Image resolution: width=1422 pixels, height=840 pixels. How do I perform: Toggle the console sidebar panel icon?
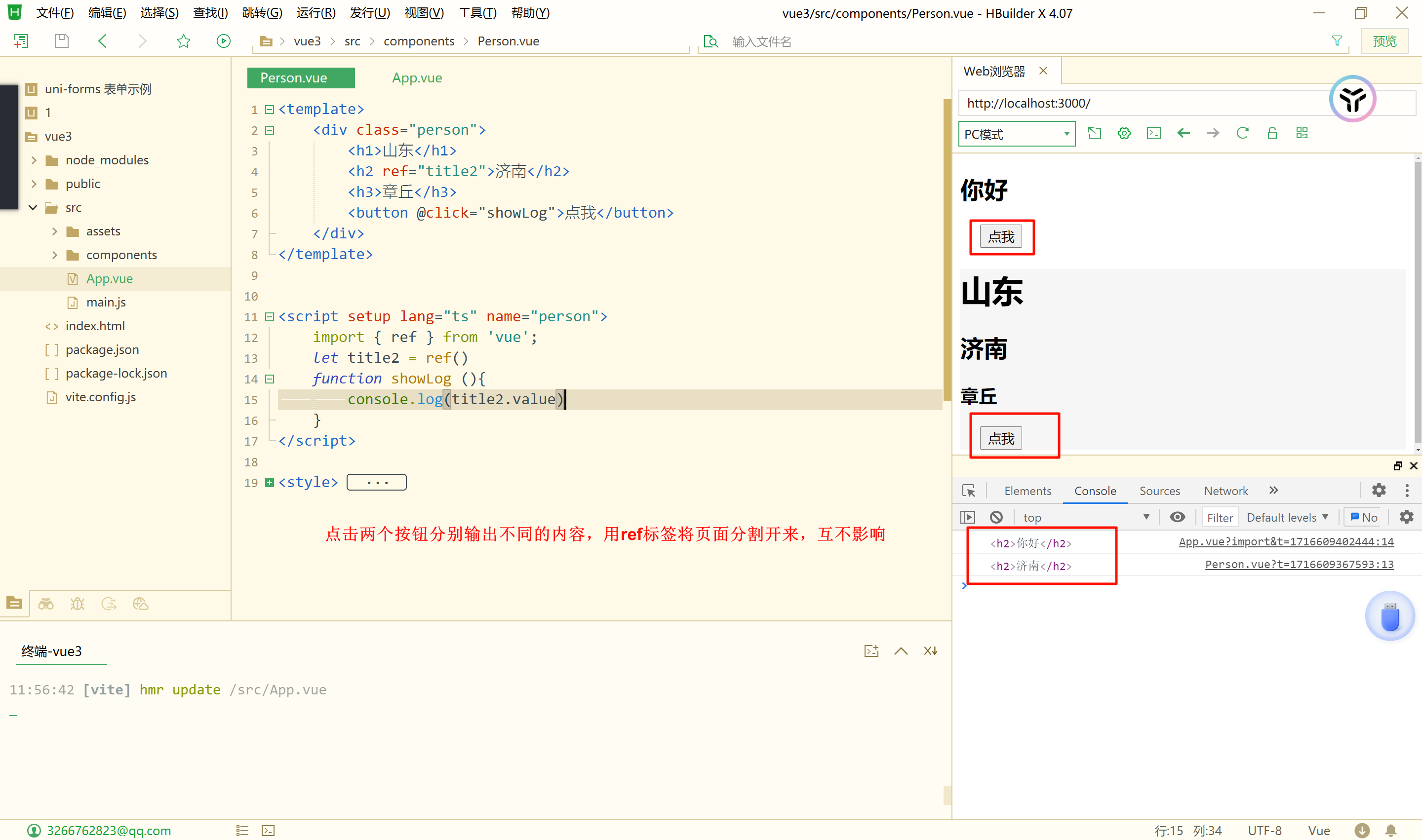(968, 517)
